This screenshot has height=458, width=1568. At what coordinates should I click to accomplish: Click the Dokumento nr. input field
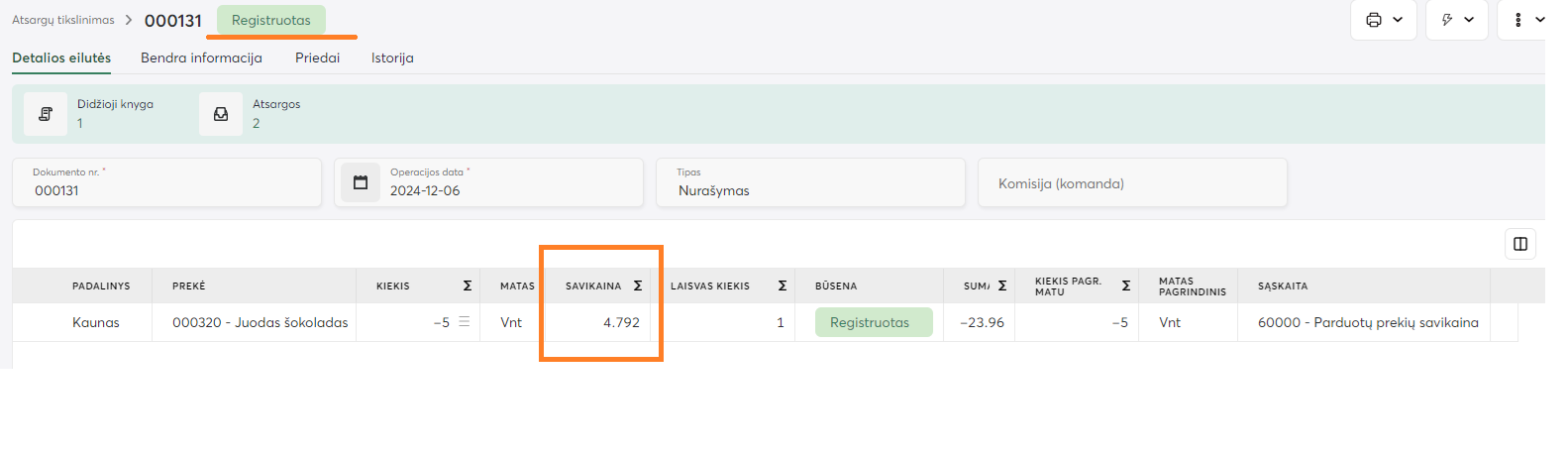(166, 189)
